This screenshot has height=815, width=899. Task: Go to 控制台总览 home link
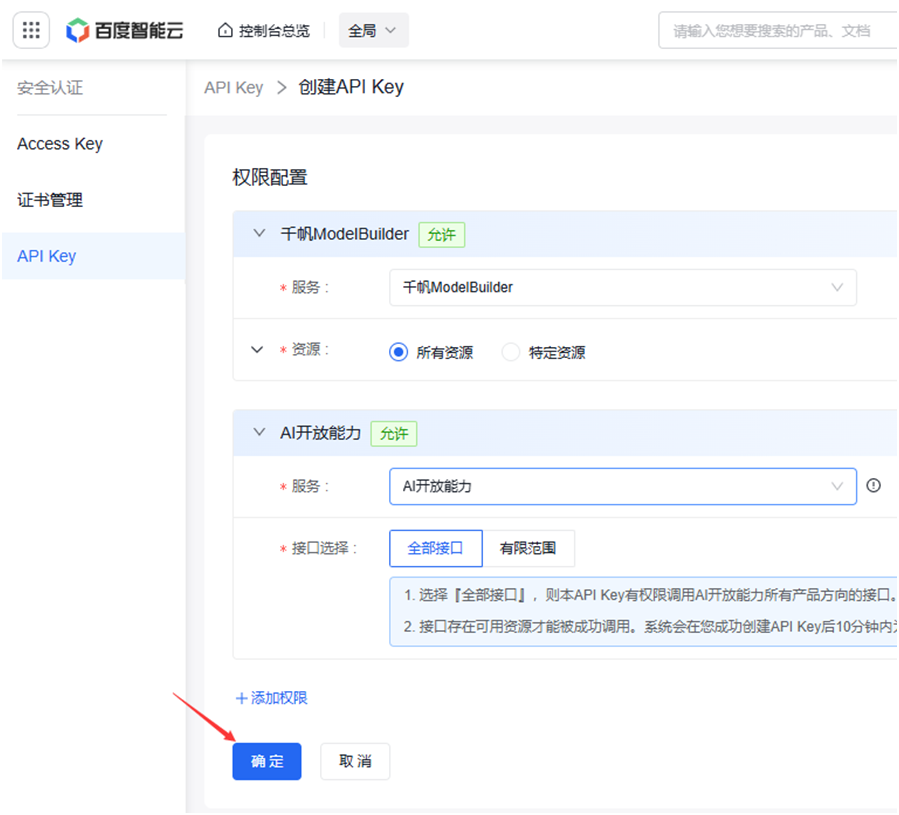(264, 30)
